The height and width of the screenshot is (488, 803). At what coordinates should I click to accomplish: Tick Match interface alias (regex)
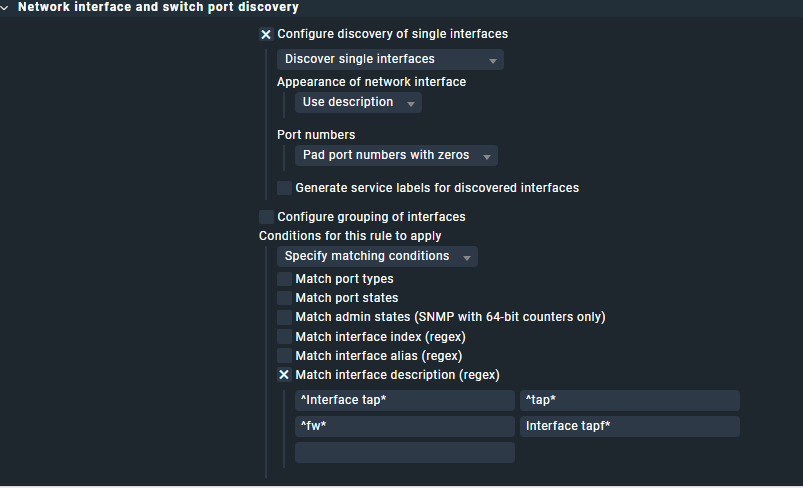pyautogui.click(x=285, y=356)
